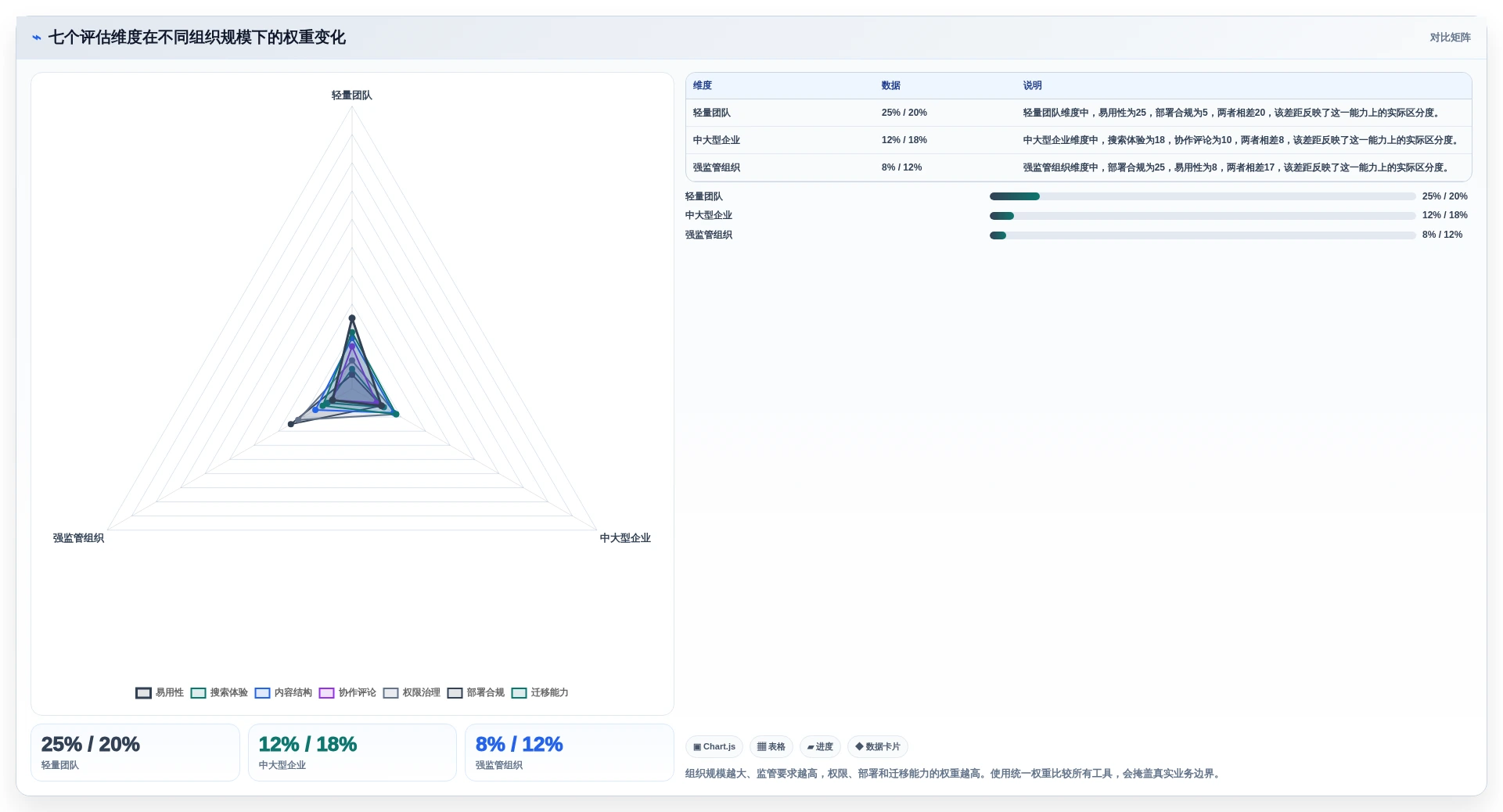Open the 8% / 12% 强监管组织 card
The image size is (1503, 812).
click(x=570, y=753)
